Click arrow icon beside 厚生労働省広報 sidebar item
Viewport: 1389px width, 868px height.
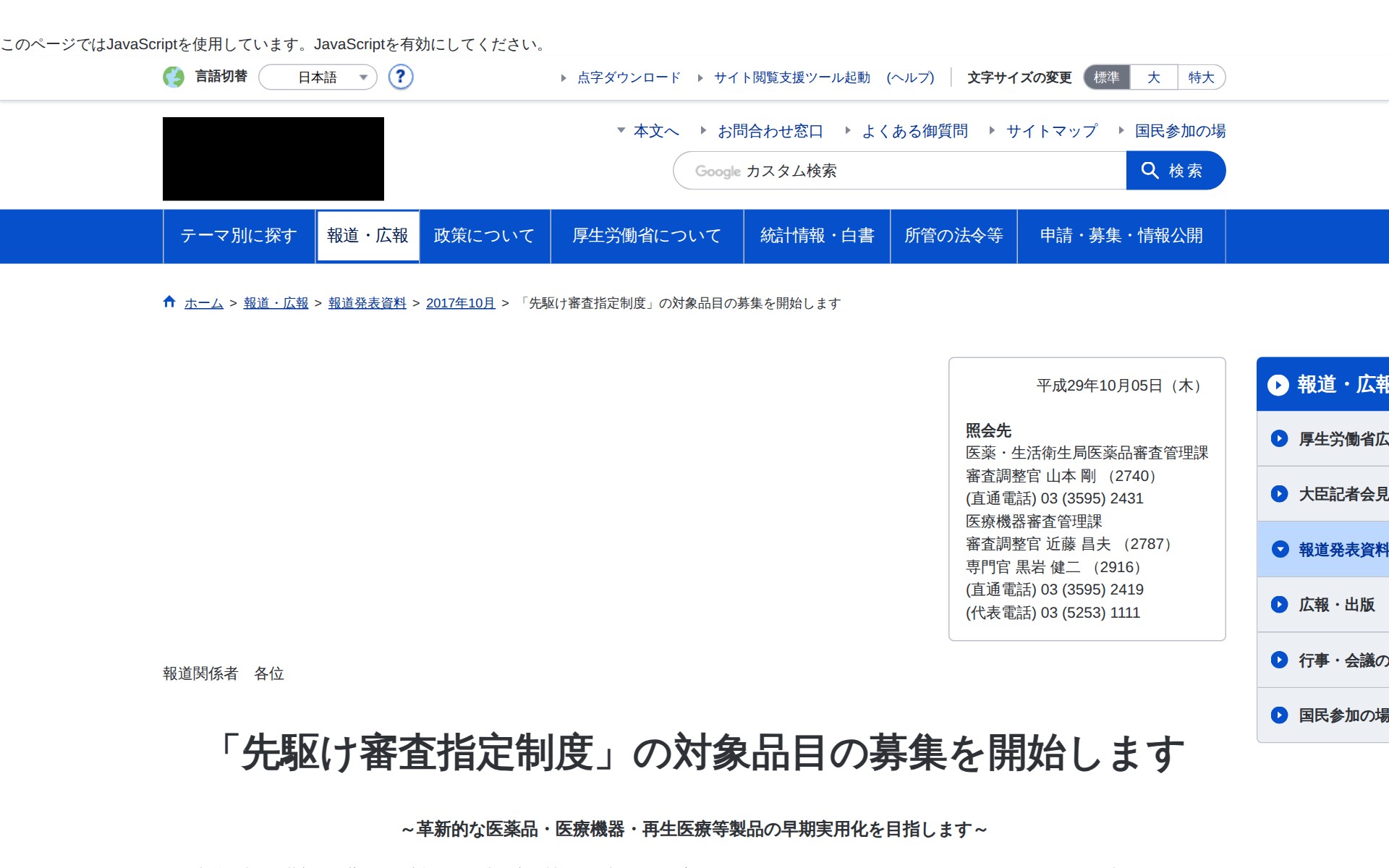(x=1279, y=439)
